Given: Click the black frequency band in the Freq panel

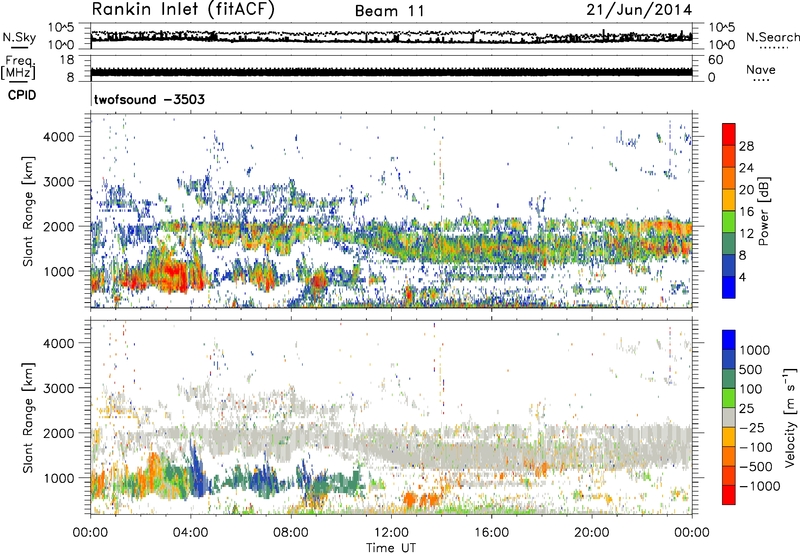Looking at the screenshot, I should coord(391,71).
